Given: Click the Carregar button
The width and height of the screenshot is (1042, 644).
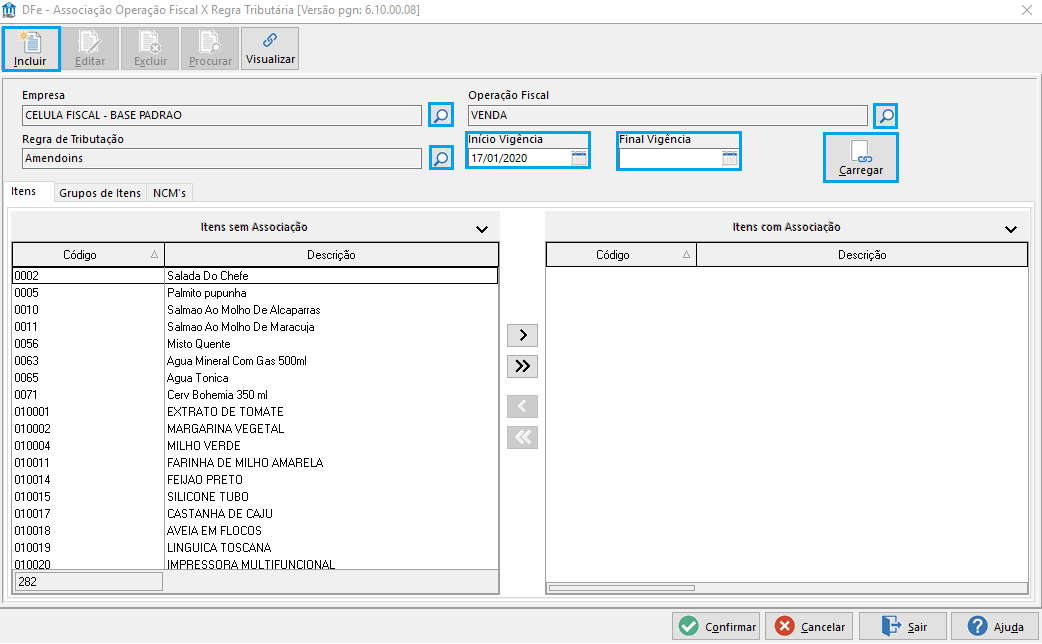Looking at the screenshot, I should coord(861,158).
